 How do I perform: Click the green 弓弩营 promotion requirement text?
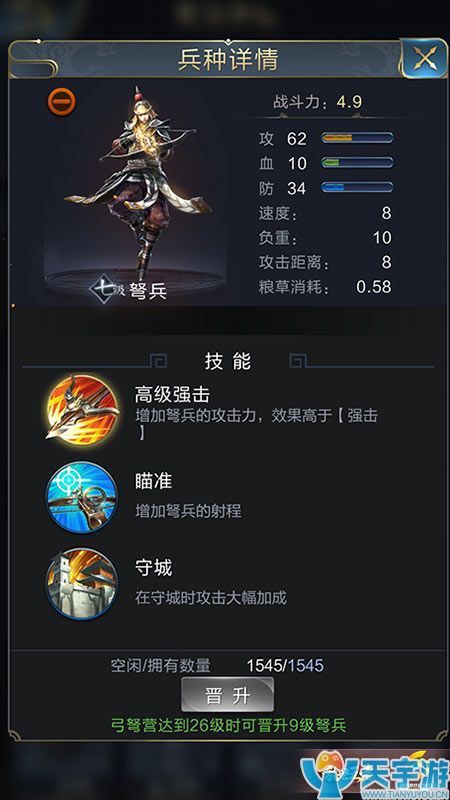229,725
